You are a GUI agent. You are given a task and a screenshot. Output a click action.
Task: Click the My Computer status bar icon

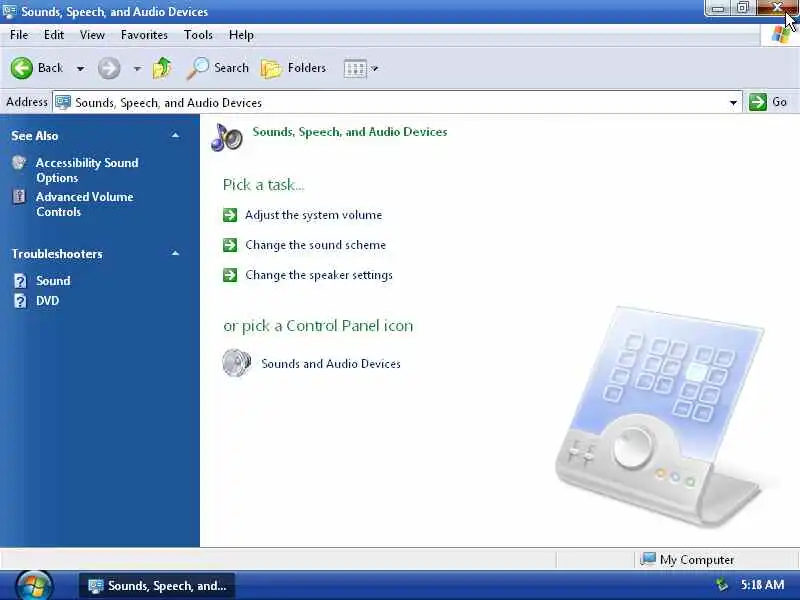click(648, 559)
